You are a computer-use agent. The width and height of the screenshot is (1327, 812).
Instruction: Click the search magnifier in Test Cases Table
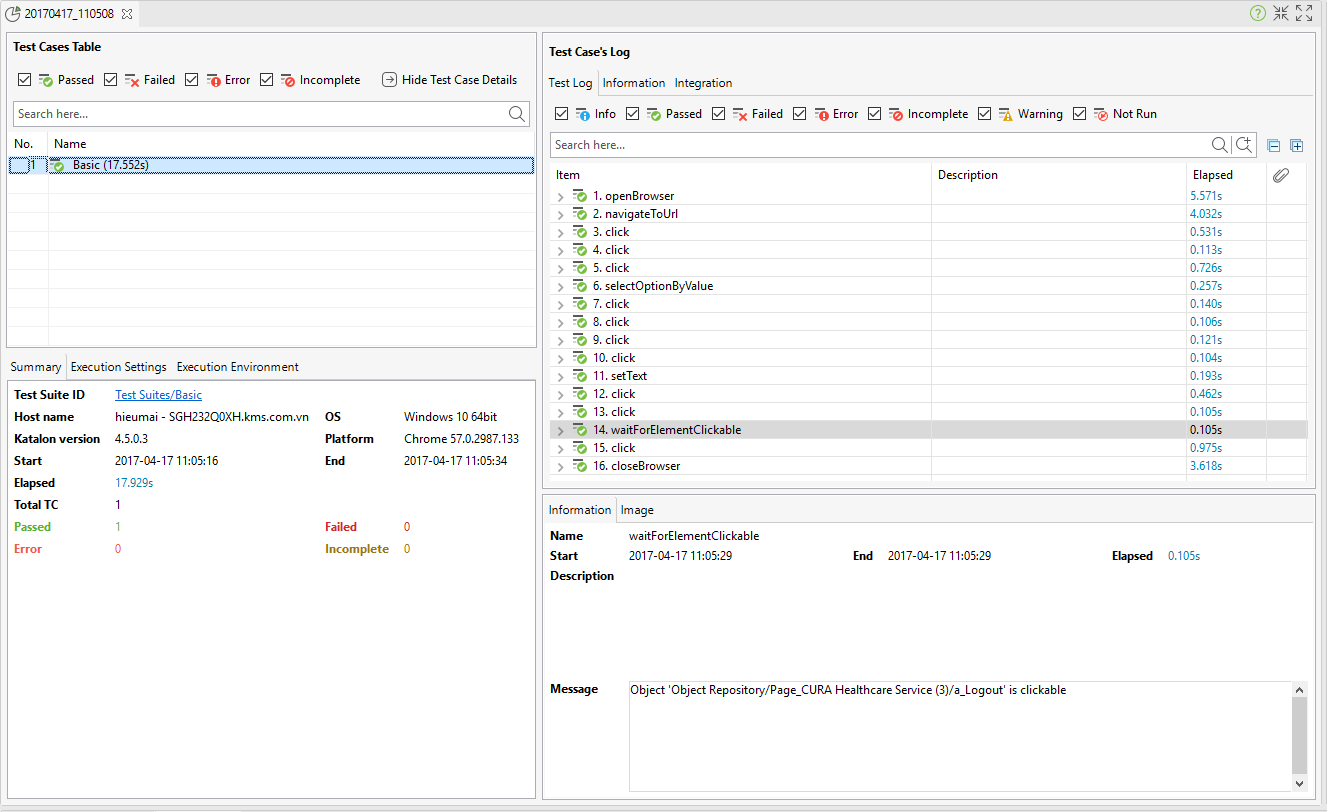[x=516, y=114]
